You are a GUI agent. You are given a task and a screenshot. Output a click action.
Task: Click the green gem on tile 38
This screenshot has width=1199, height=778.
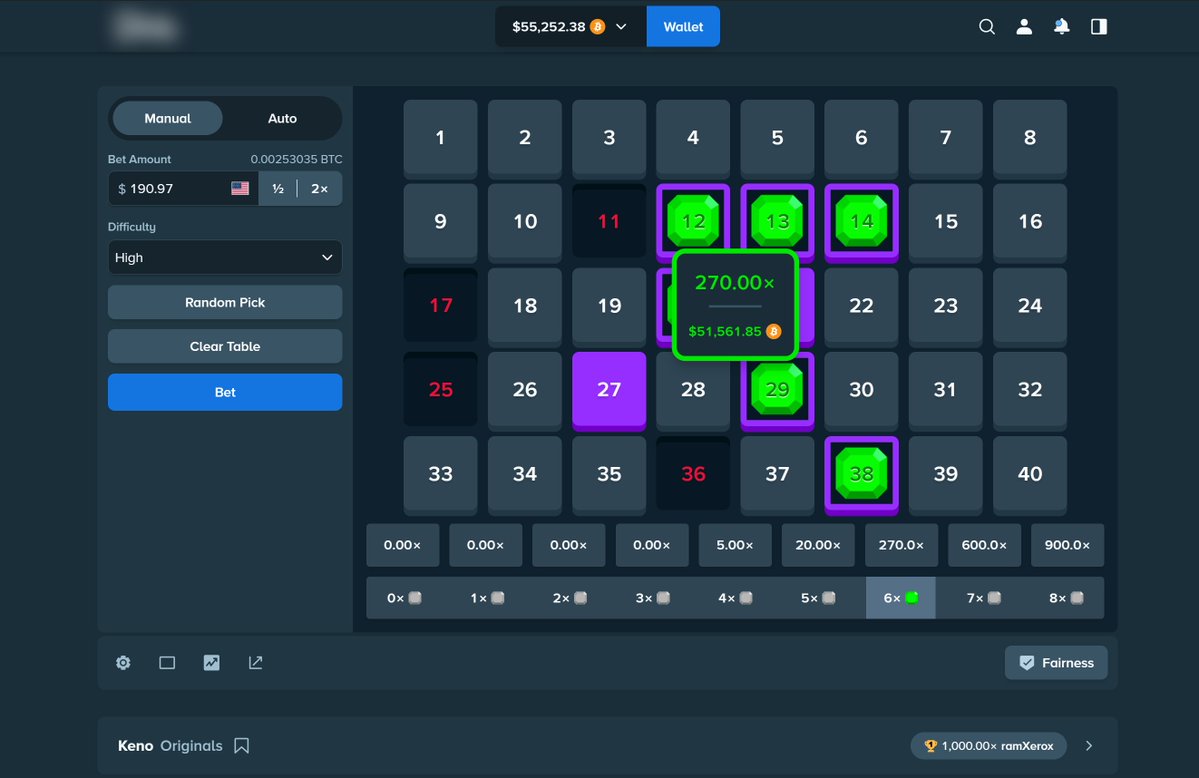click(x=861, y=474)
